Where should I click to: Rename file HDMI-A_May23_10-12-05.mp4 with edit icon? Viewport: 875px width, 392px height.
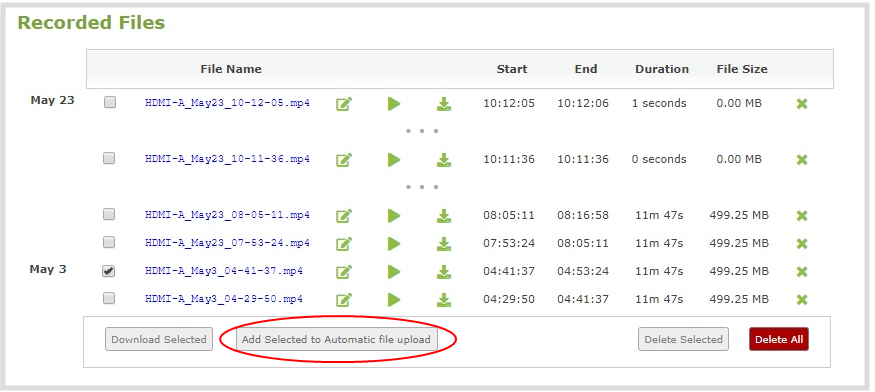tap(344, 104)
